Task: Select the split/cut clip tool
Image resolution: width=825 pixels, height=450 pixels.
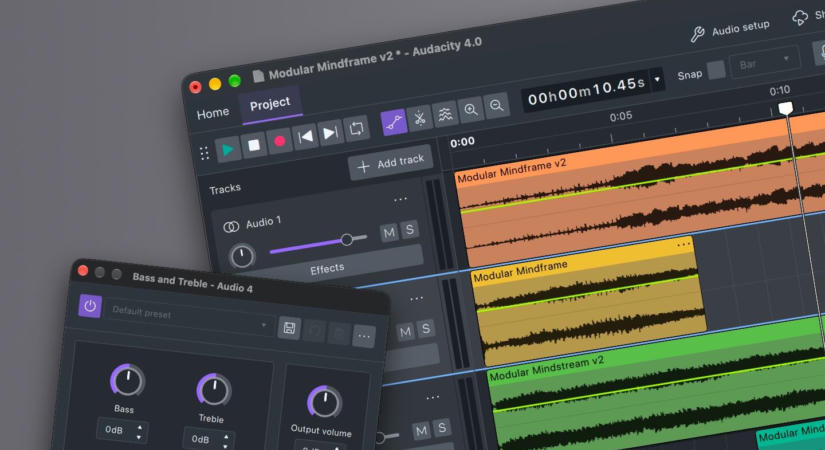Action: [419, 118]
